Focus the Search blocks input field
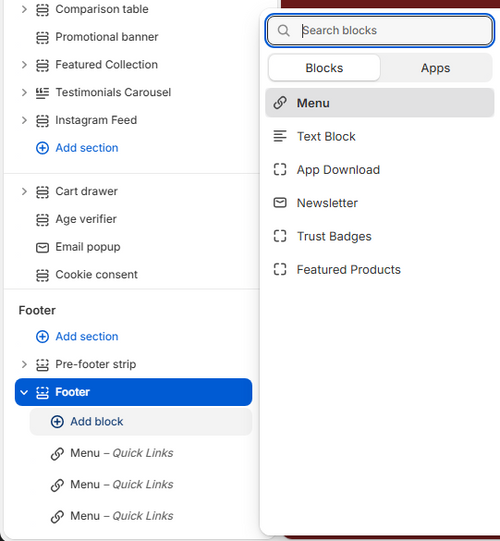 (x=380, y=30)
